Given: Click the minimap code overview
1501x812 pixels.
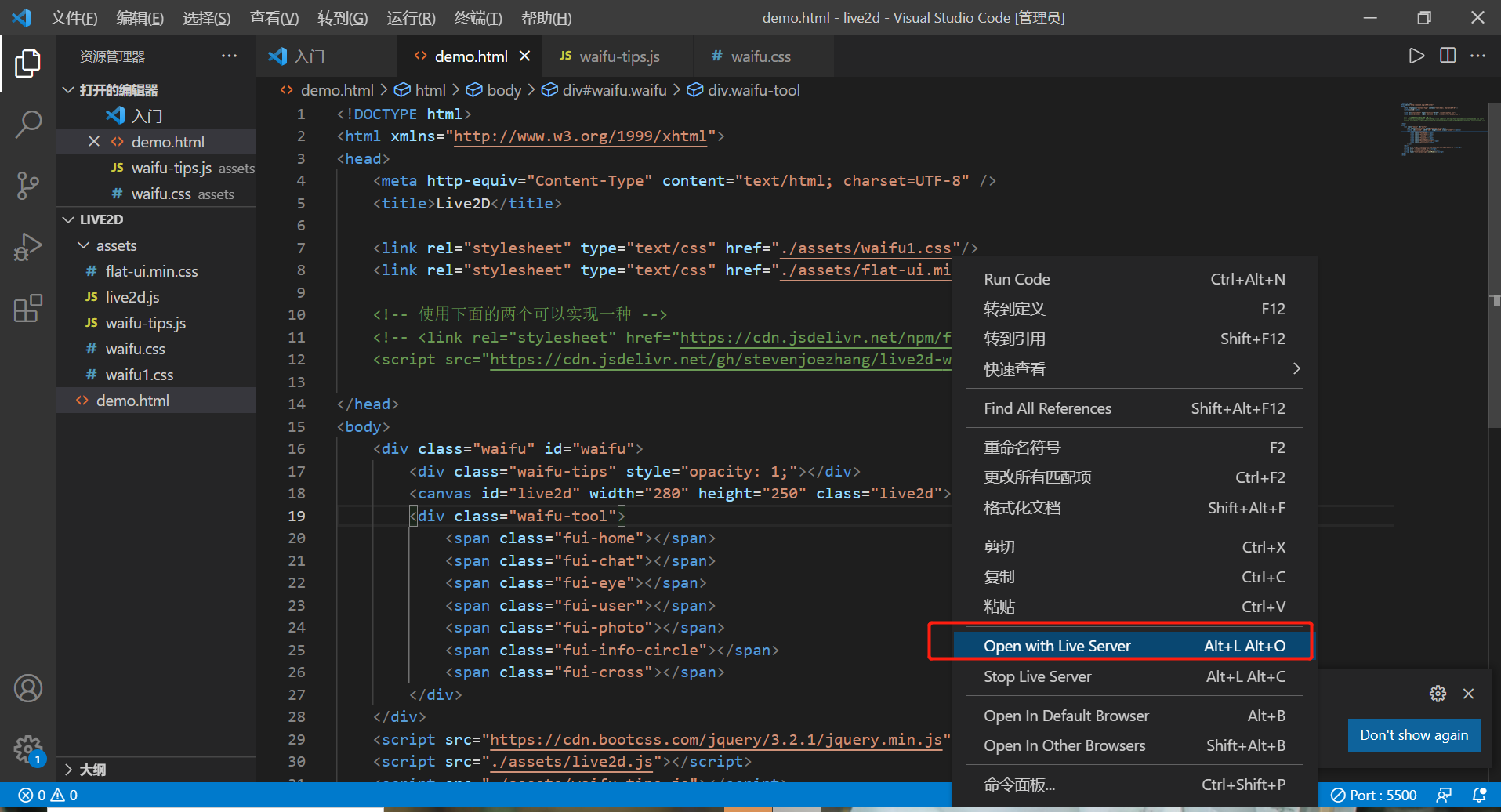Looking at the screenshot, I should click(x=1441, y=128).
